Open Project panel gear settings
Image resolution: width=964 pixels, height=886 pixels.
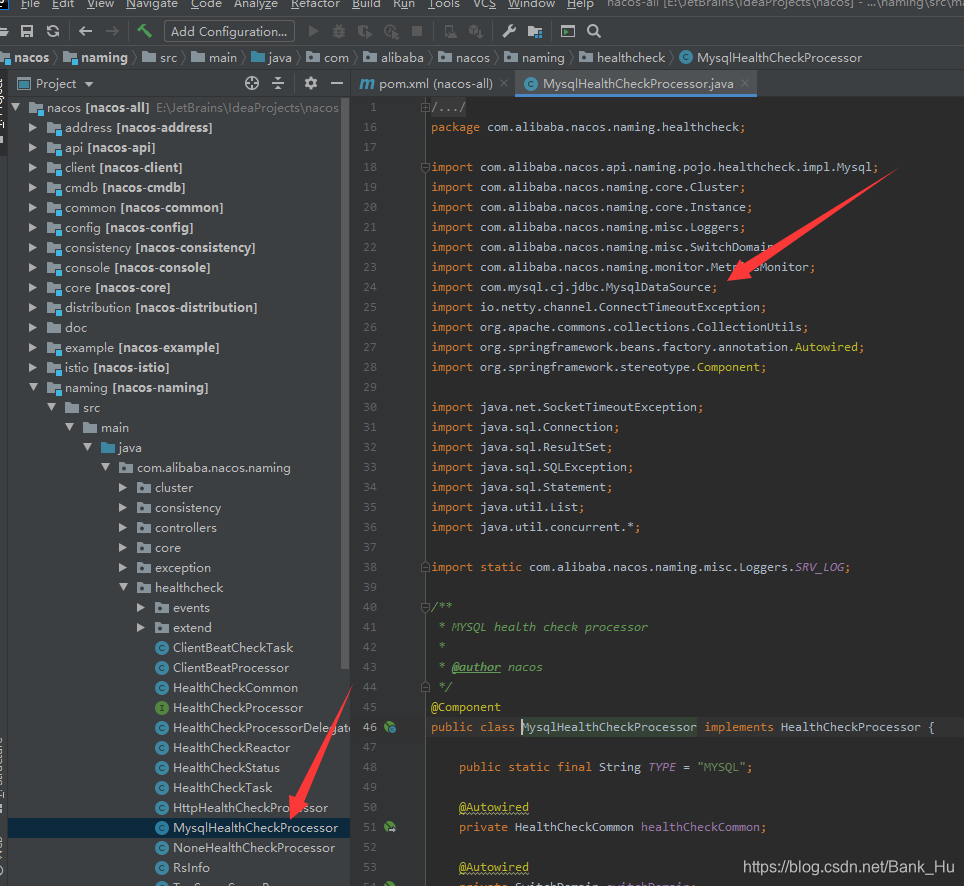click(311, 84)
